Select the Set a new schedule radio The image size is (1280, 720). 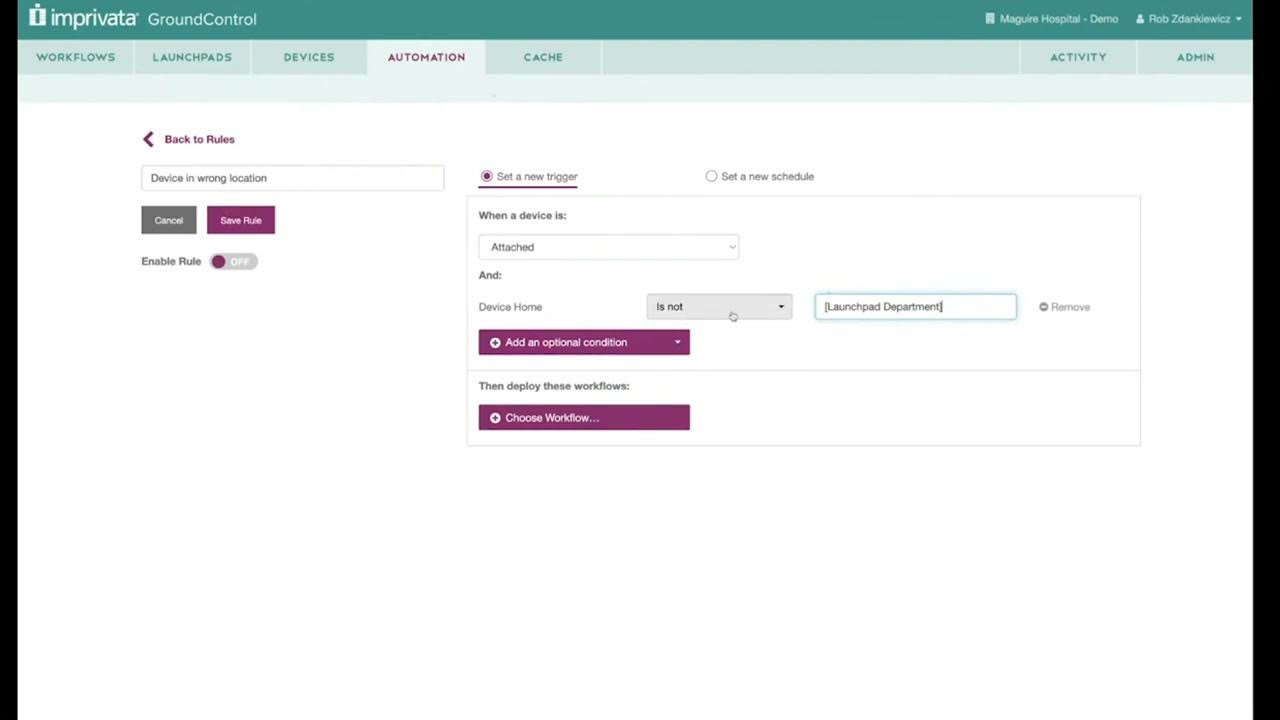coord(711,176)
